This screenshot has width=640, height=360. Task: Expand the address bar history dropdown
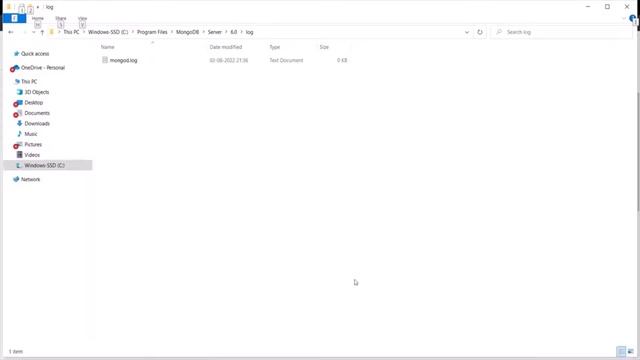467,32
